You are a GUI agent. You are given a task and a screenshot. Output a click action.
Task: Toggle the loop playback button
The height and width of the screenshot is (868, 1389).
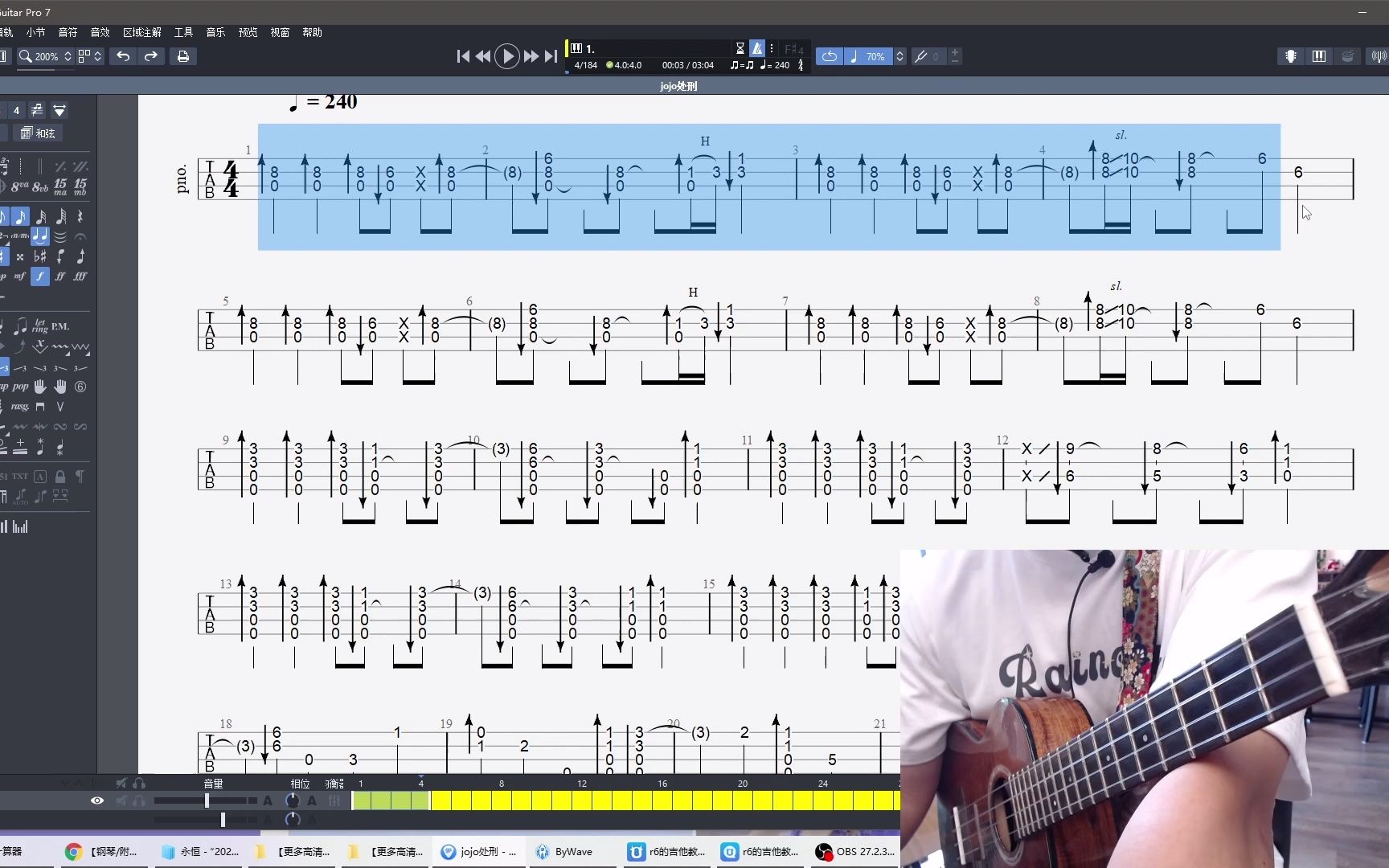click(830, 56)
